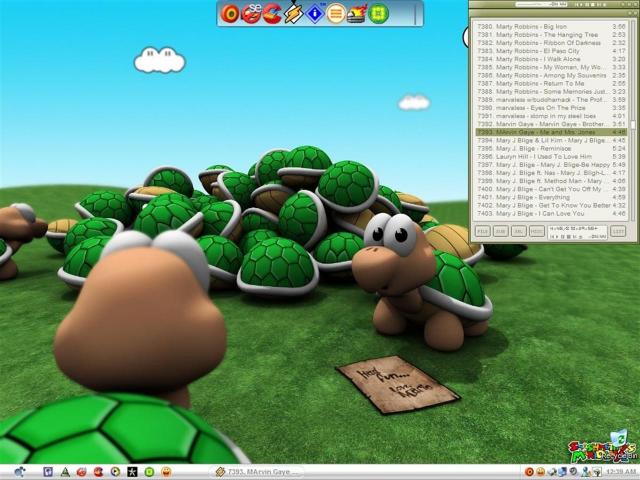The height and width of the screenshot is (480, 640).
Task: Open the purple quick launch icon
Action: click(x=48, y=472)
